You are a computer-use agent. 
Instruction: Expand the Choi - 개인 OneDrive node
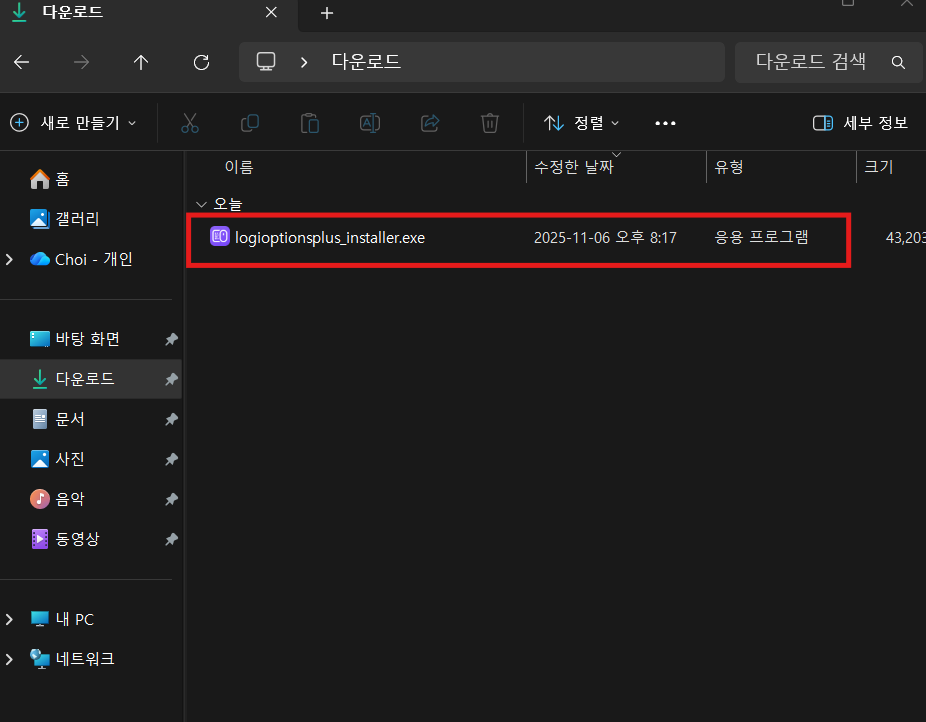coord(10,259)
